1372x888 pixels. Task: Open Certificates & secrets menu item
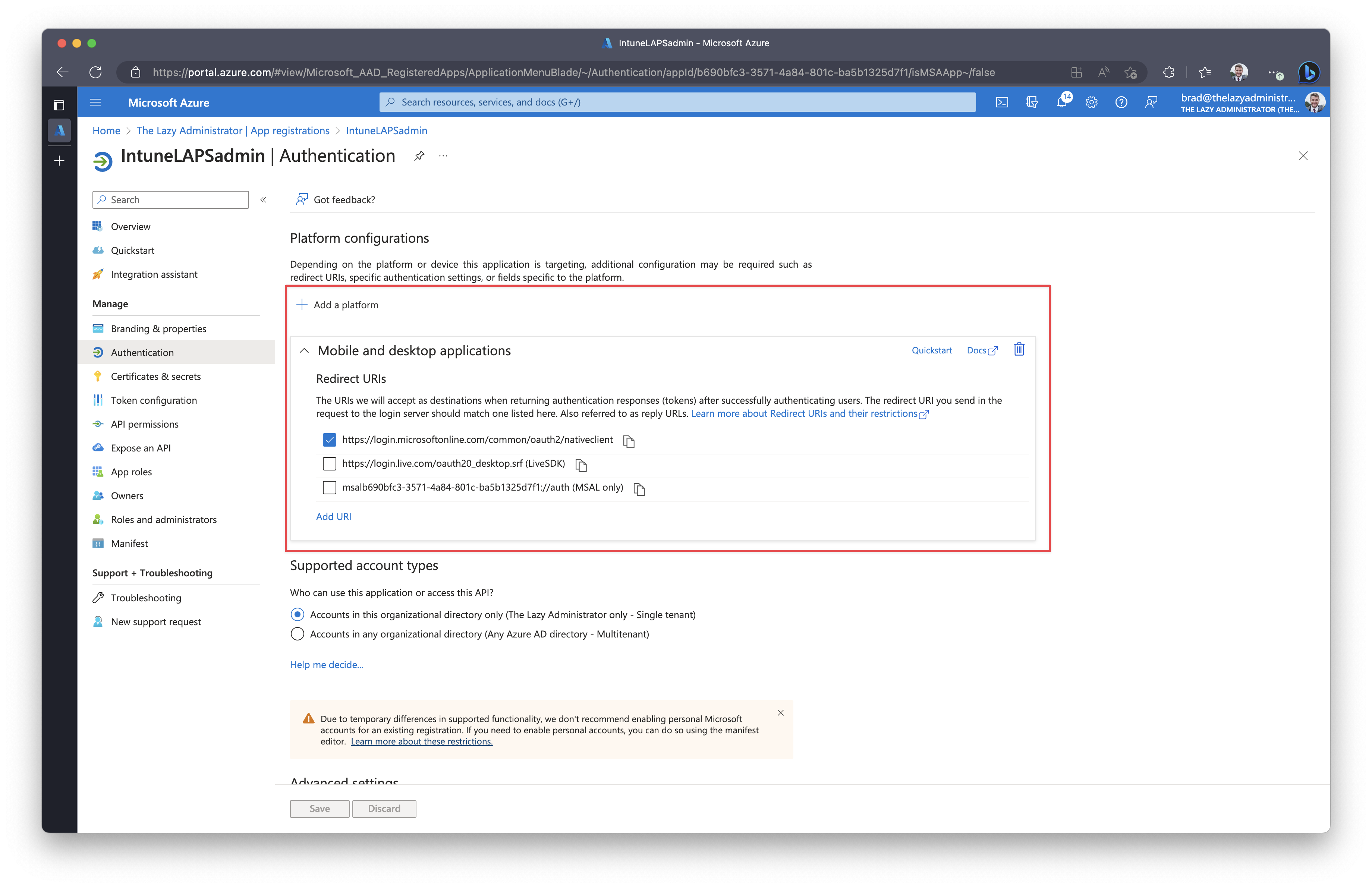coord(155,376)
